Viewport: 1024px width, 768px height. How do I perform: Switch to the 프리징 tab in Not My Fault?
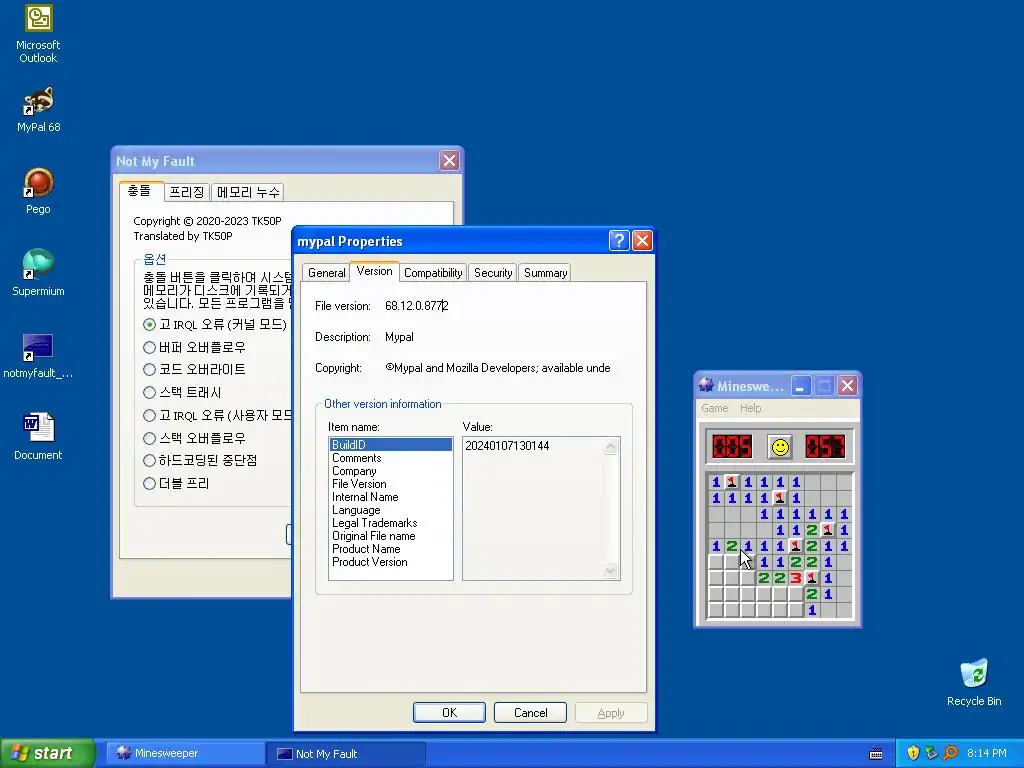tap(187, 192)
